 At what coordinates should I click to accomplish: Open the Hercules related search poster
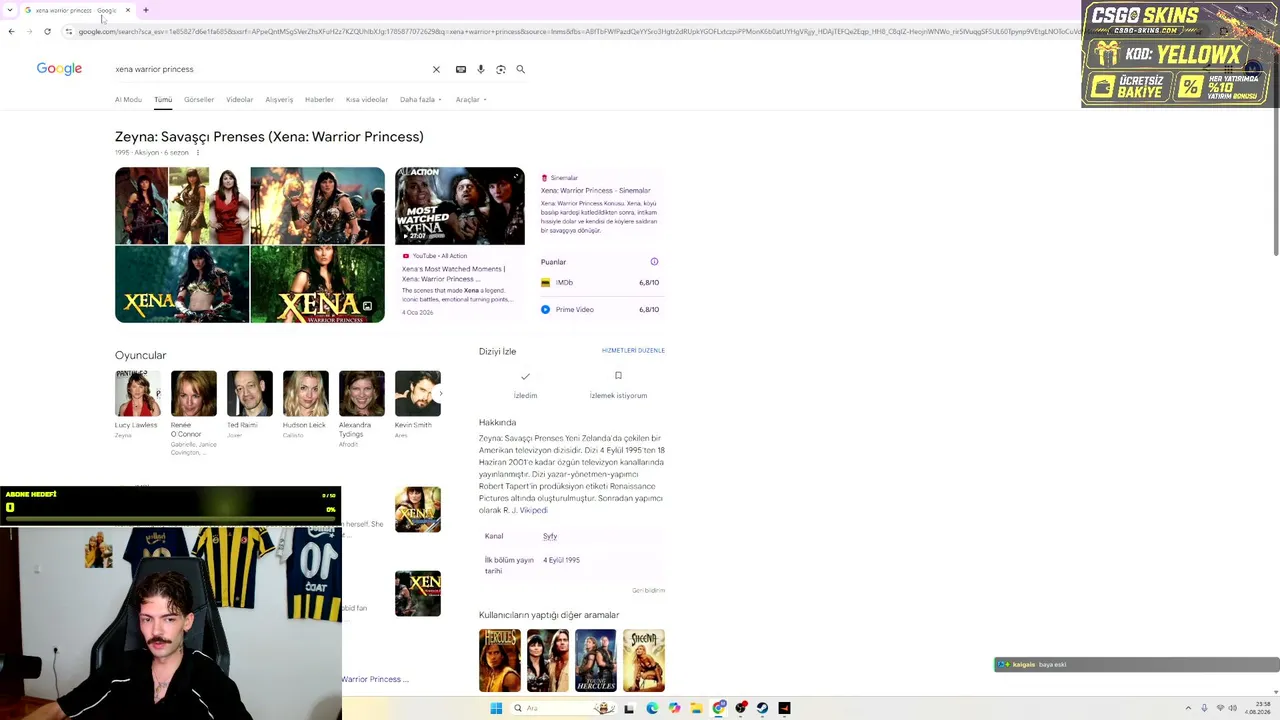(500, 660)
